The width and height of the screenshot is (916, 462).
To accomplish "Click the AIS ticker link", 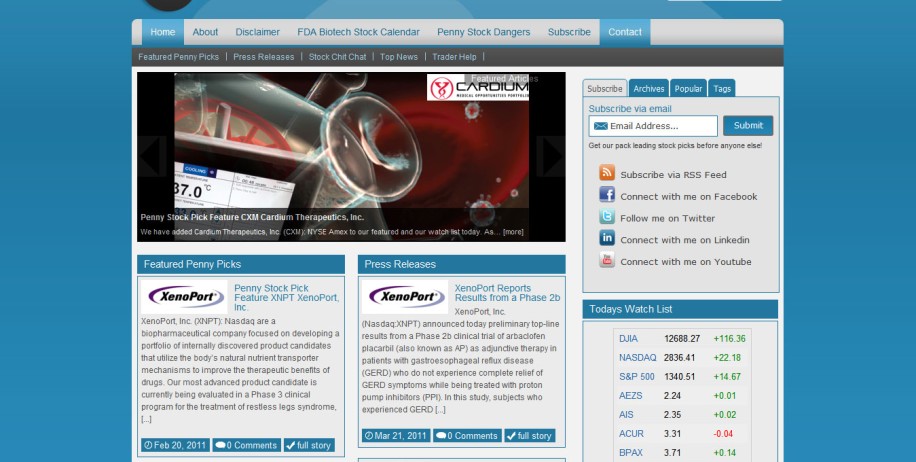I will (626, 415).
